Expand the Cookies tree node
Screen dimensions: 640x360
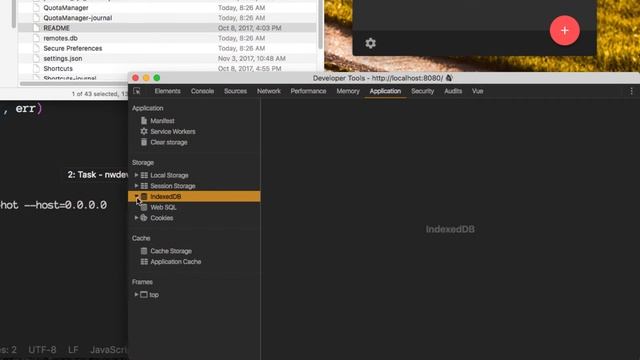[x=136, y=218]
